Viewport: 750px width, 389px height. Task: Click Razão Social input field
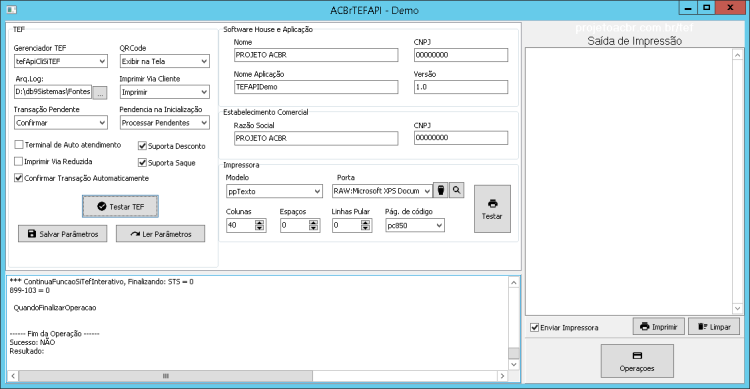coord(316,138)
